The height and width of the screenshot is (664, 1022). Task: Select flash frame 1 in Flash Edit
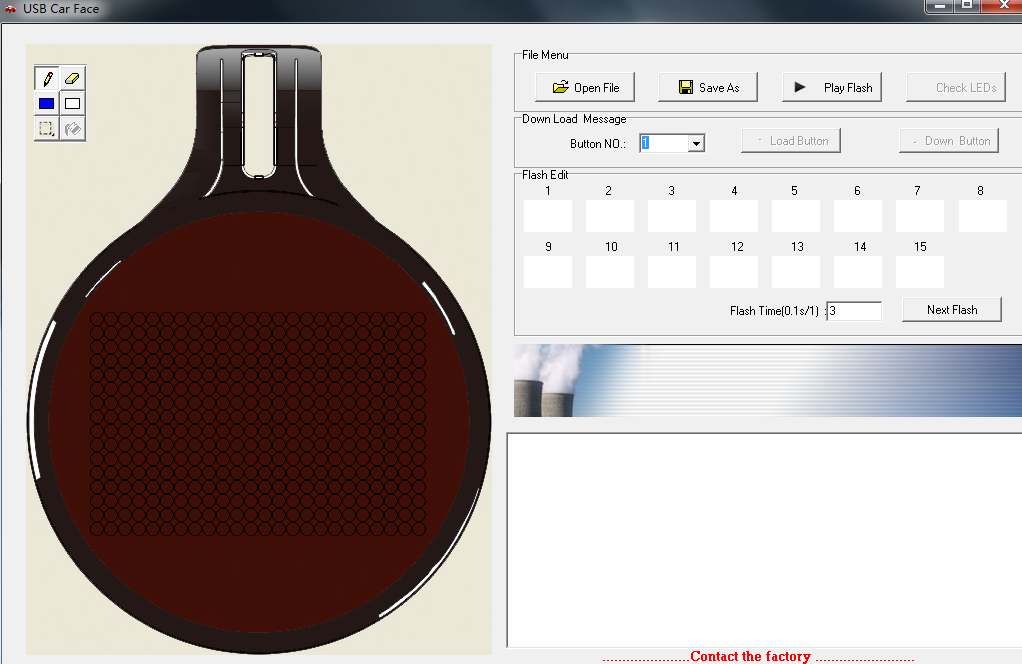tap(547, 215)
